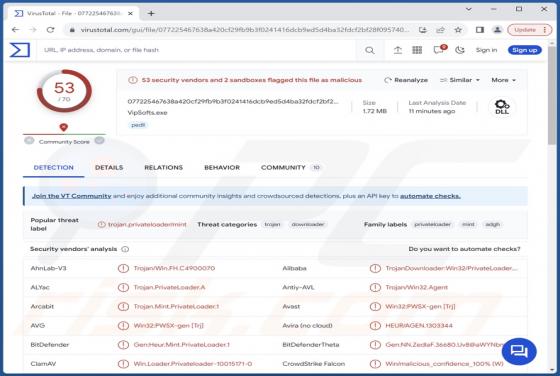
Task: Open the browser side panel icon
Action: click(x=480, y=30)
